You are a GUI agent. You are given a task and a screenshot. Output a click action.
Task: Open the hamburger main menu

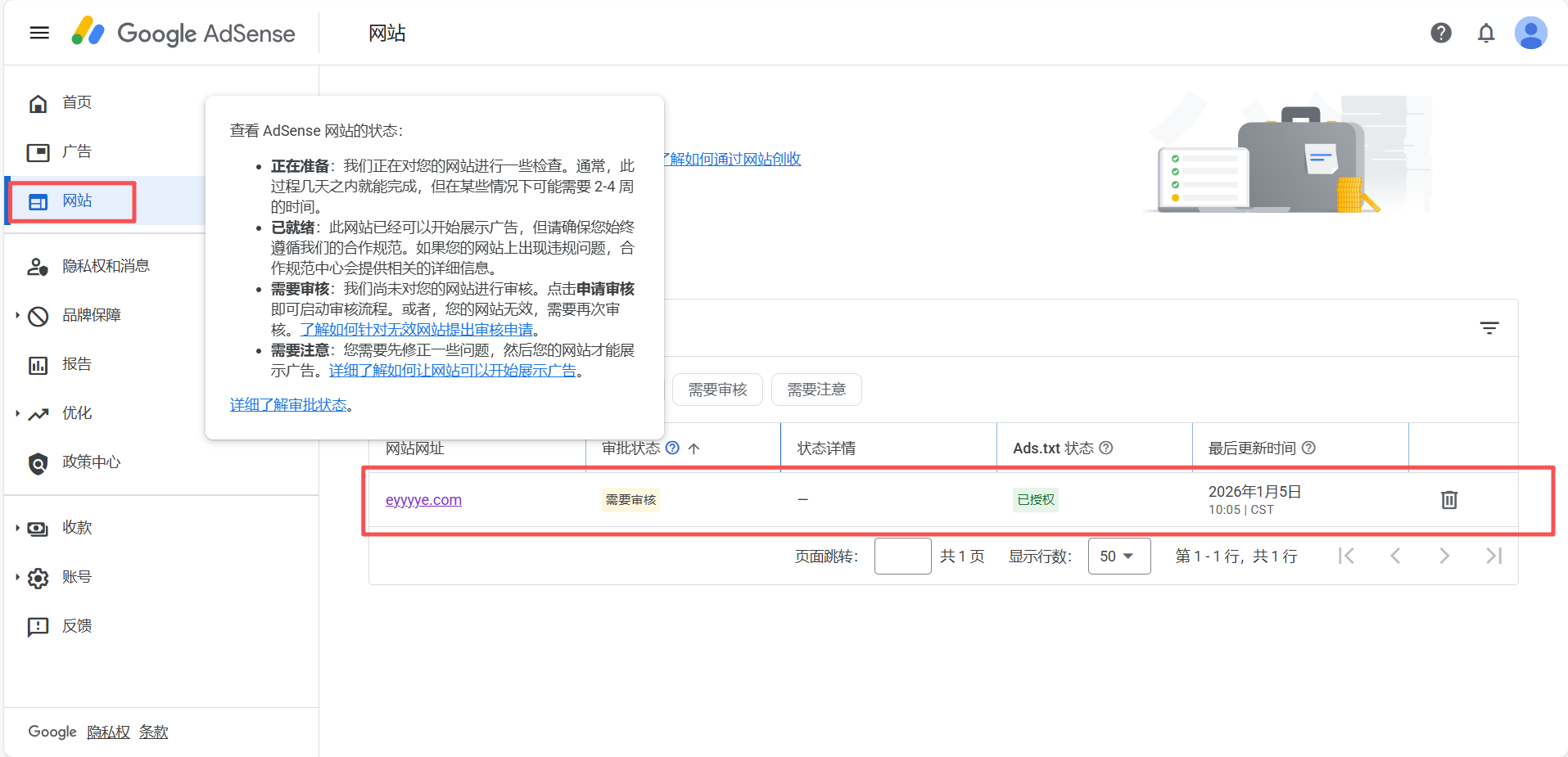39,33
